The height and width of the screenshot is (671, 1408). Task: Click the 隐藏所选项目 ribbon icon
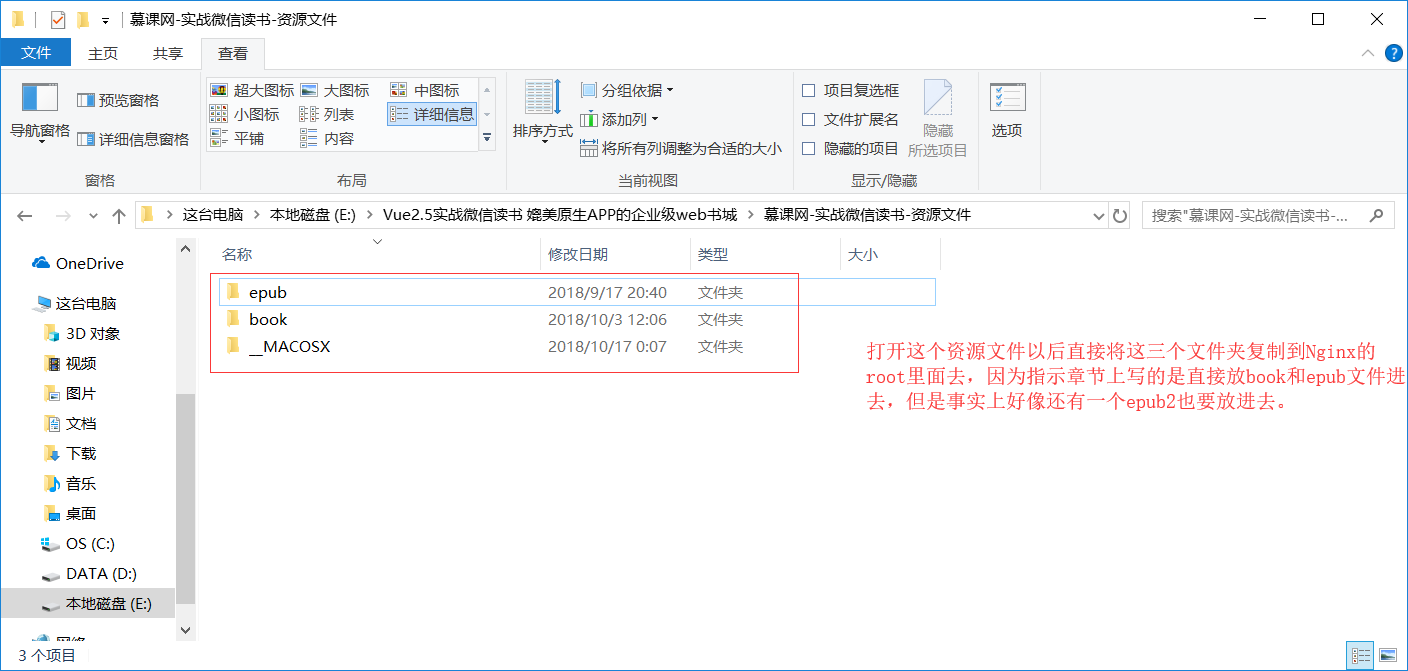937,109
